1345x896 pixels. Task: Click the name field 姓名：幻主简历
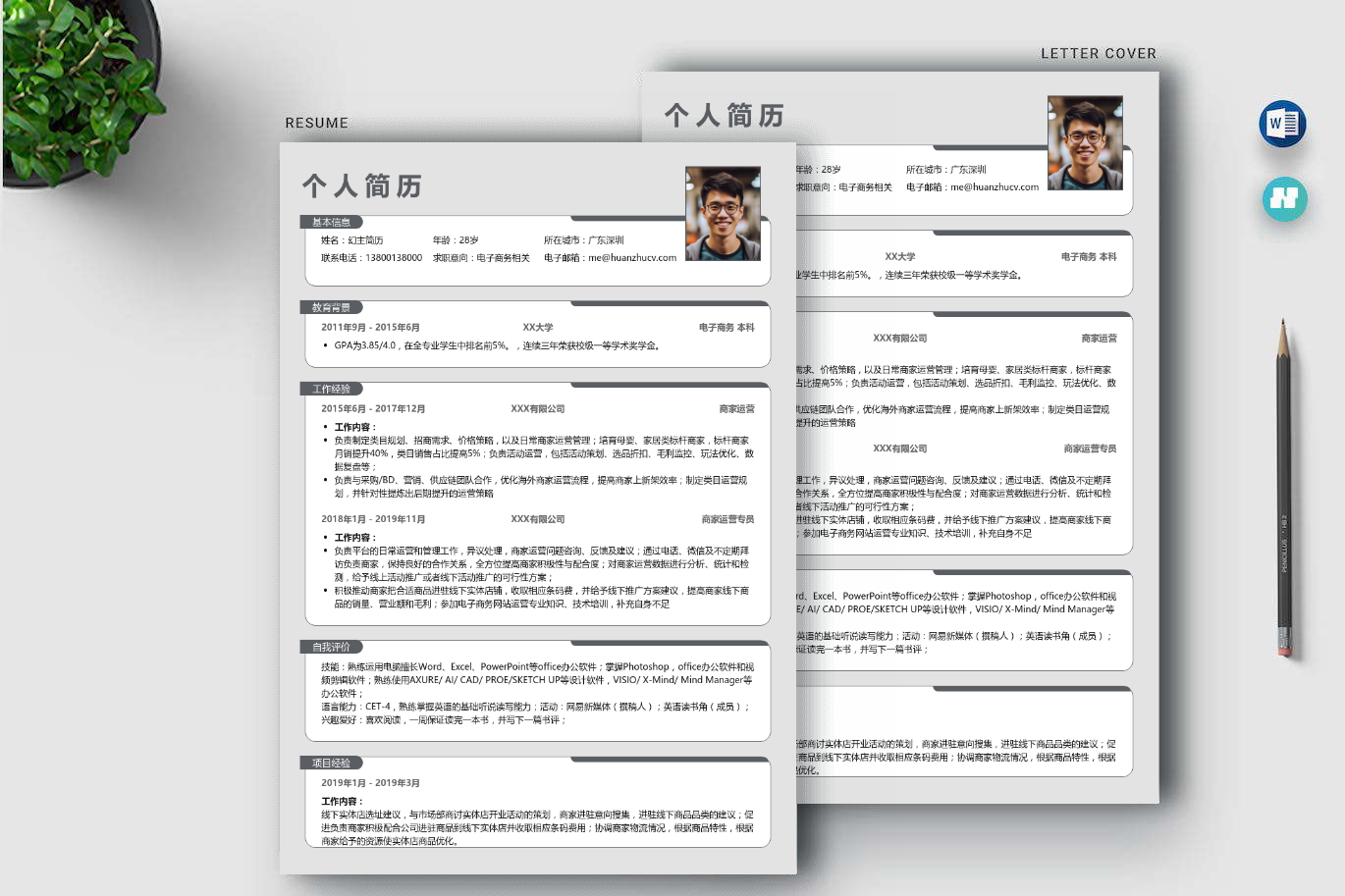point(351,240)
